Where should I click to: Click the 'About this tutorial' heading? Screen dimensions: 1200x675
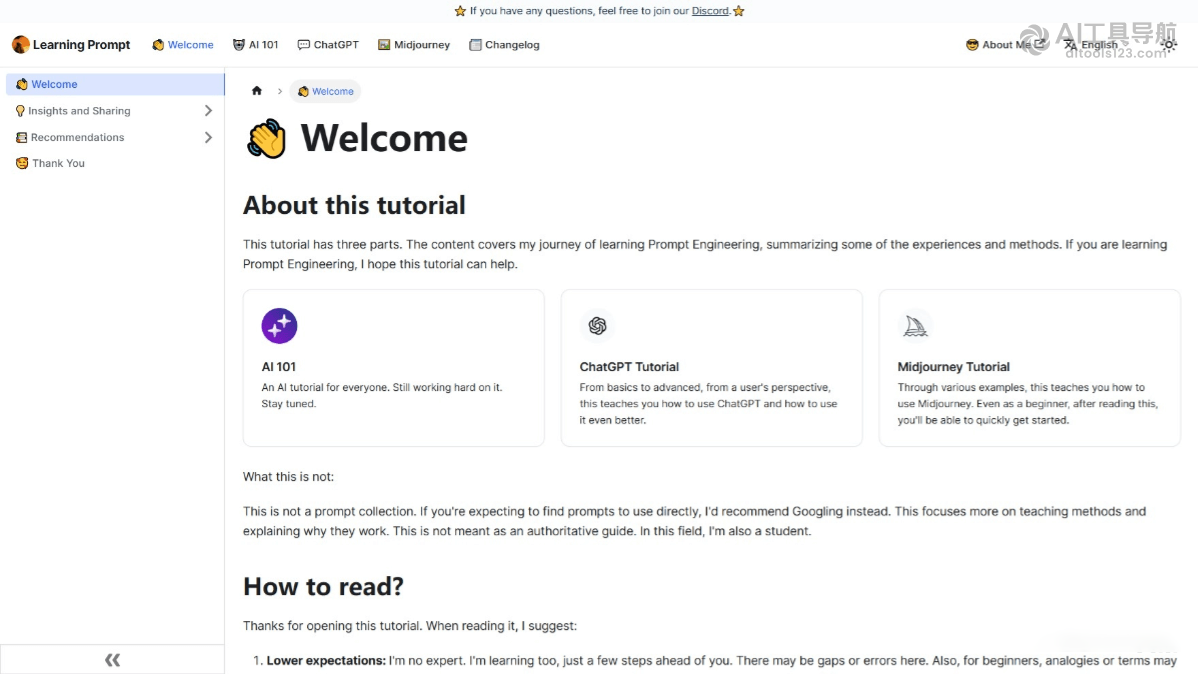pos(354,205)
